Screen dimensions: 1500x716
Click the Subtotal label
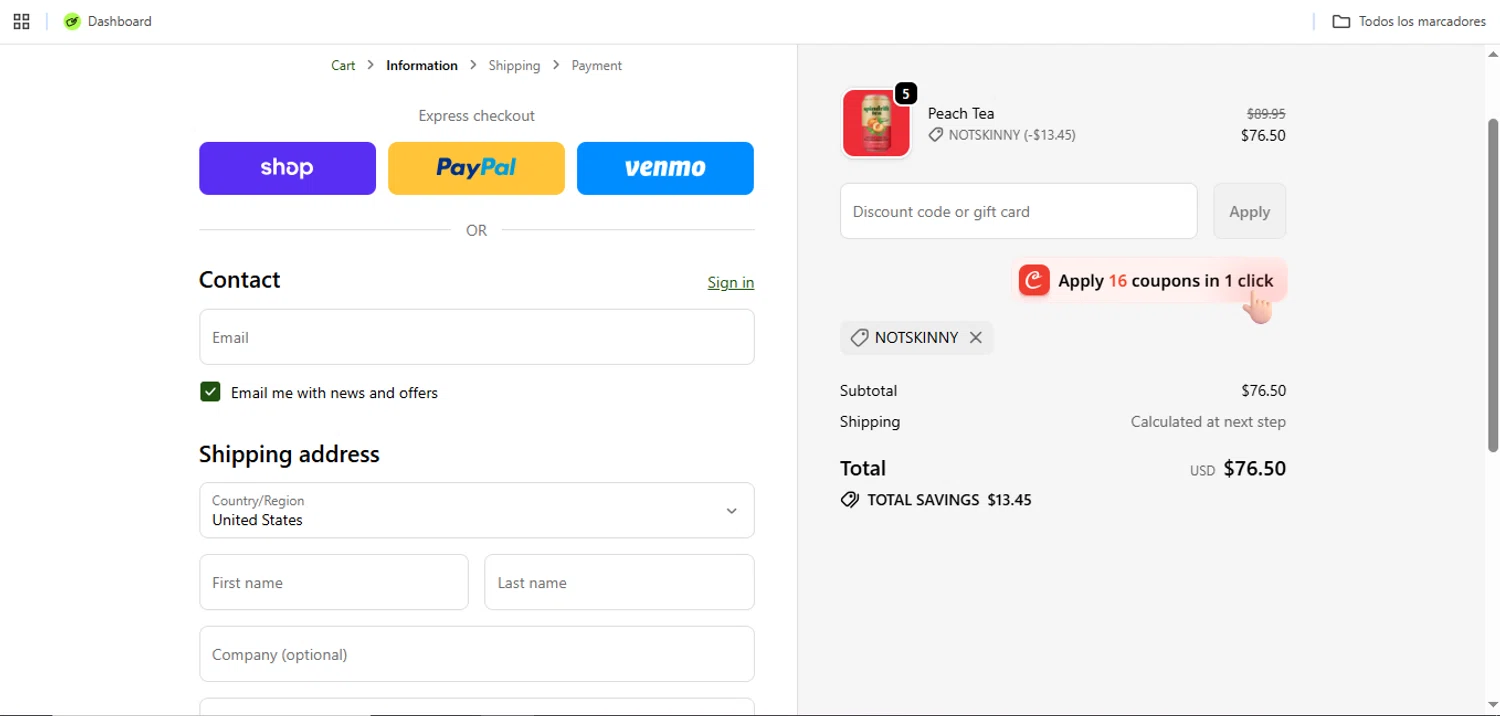[x=868, y=391]
